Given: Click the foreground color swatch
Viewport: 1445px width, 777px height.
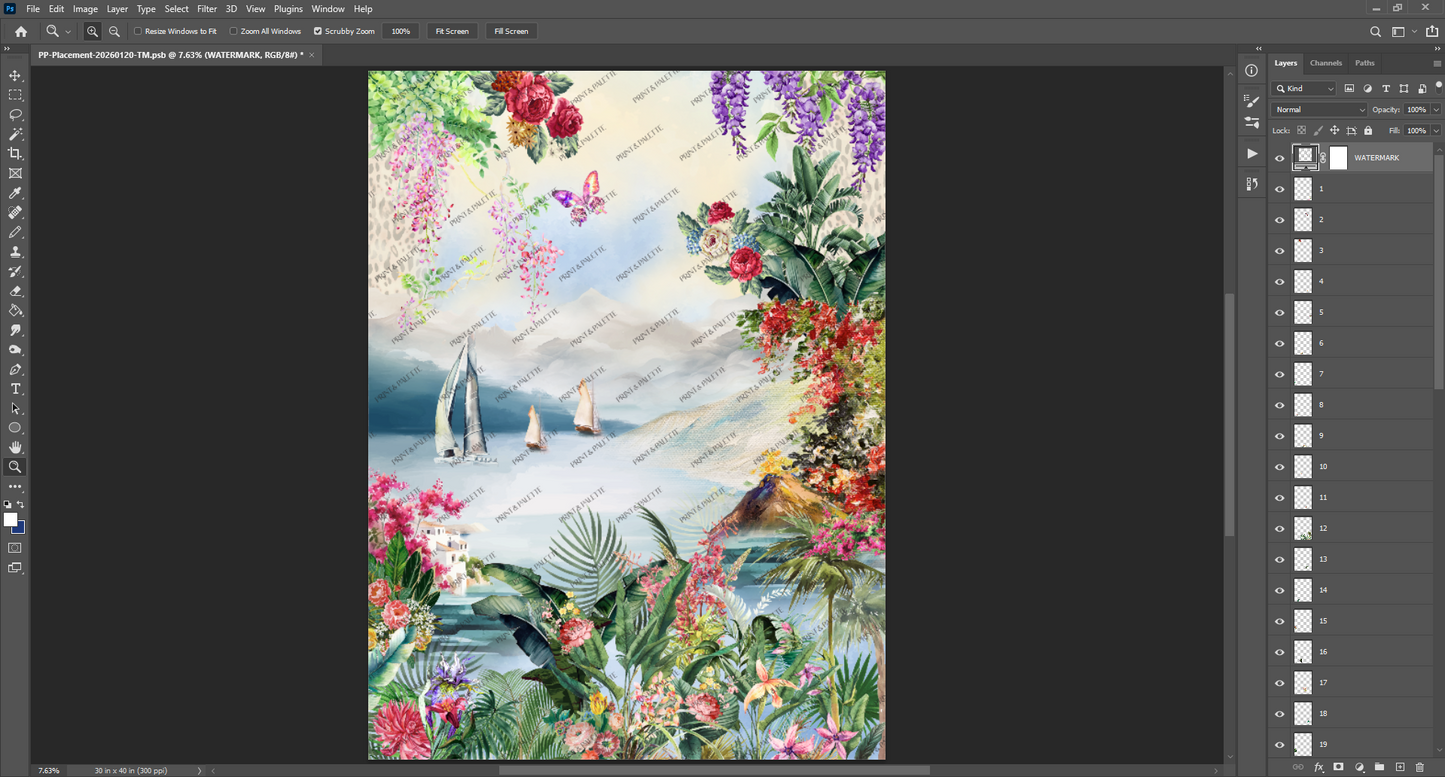Looking at the screenshot, I should (x=11, y=520).
